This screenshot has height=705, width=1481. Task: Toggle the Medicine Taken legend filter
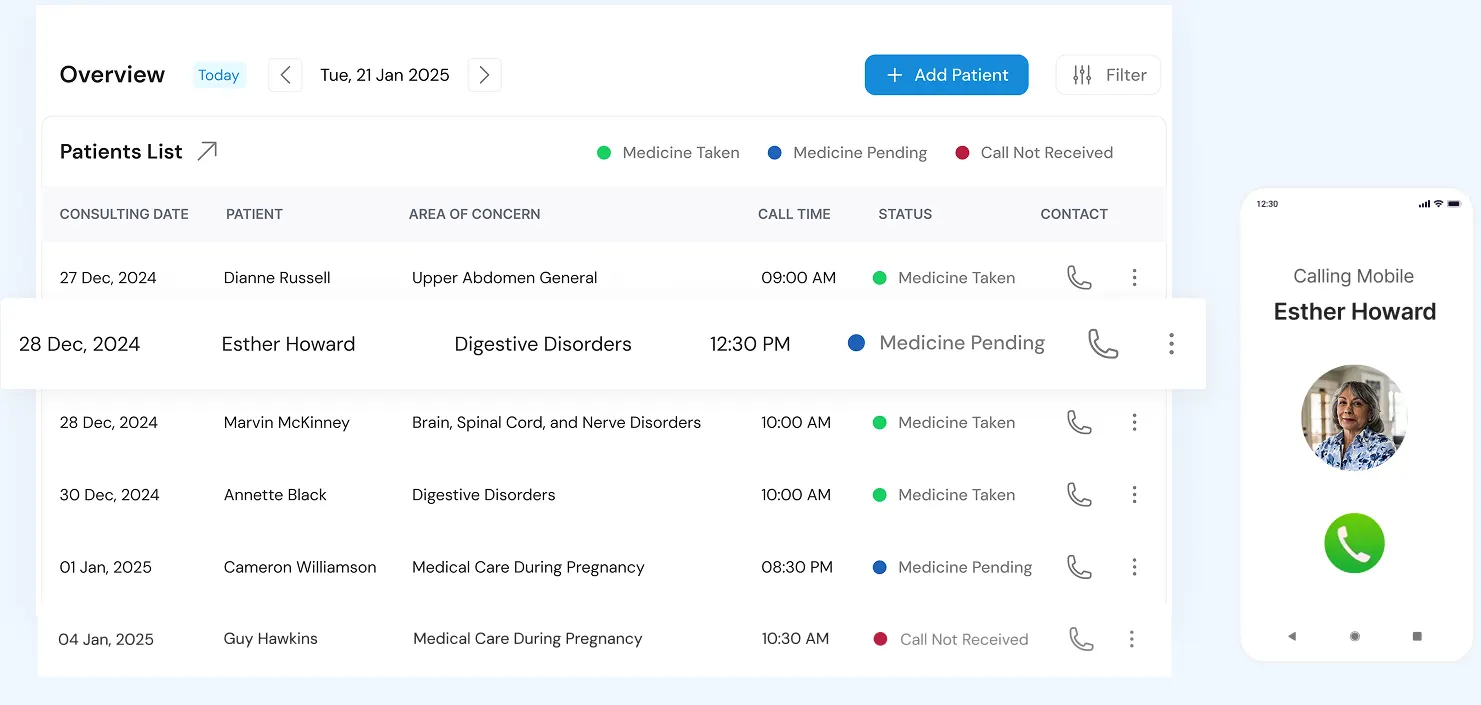tap(667, 152)
